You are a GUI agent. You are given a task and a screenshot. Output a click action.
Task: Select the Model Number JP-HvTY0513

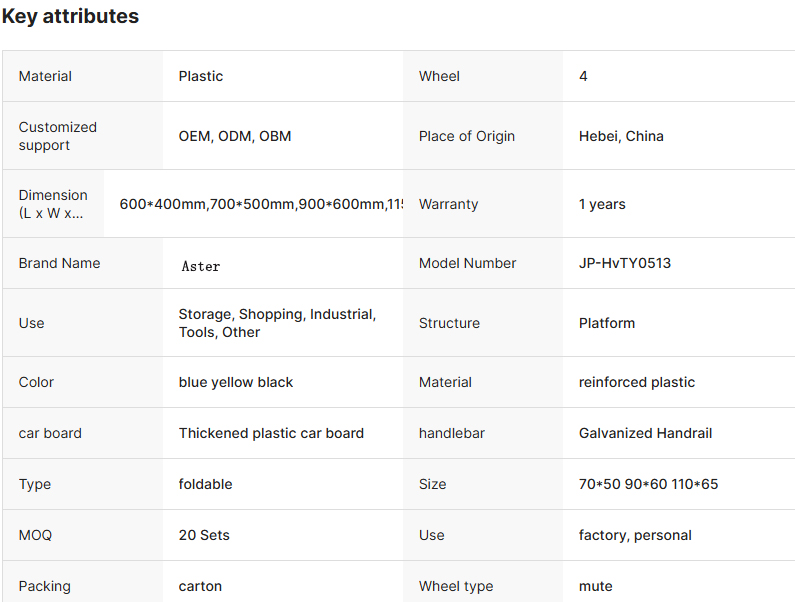(625, 263)
